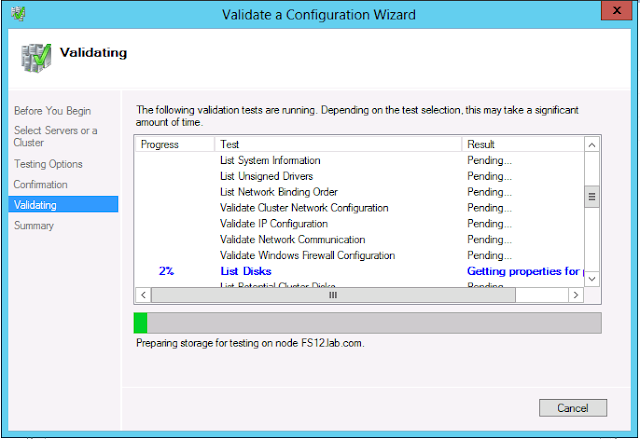Viewport: 640px width, 439px height.
Task: Click the wizard icon in the title bar
Action: 18,14
